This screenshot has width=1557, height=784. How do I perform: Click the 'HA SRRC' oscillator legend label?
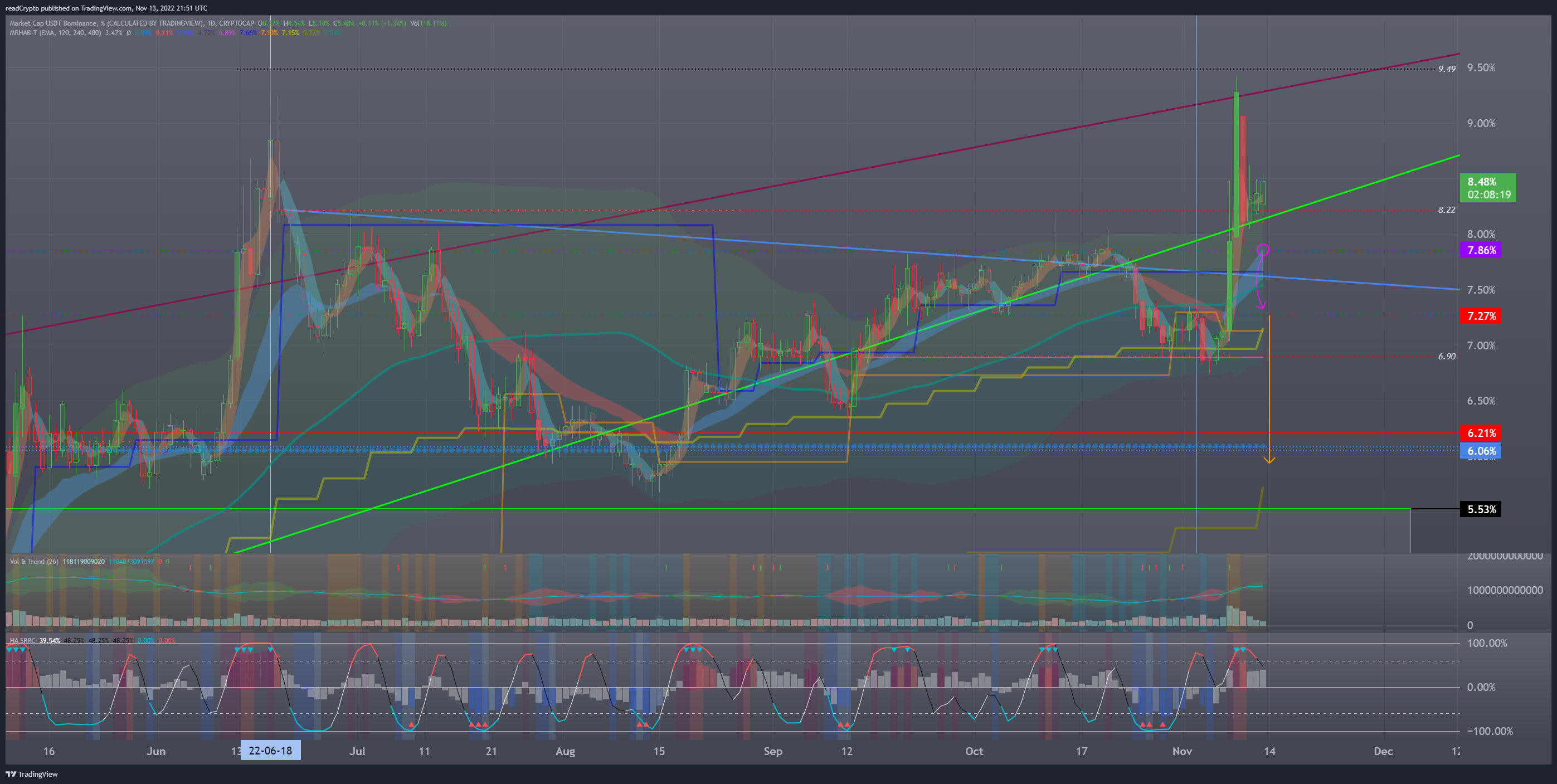22,640
